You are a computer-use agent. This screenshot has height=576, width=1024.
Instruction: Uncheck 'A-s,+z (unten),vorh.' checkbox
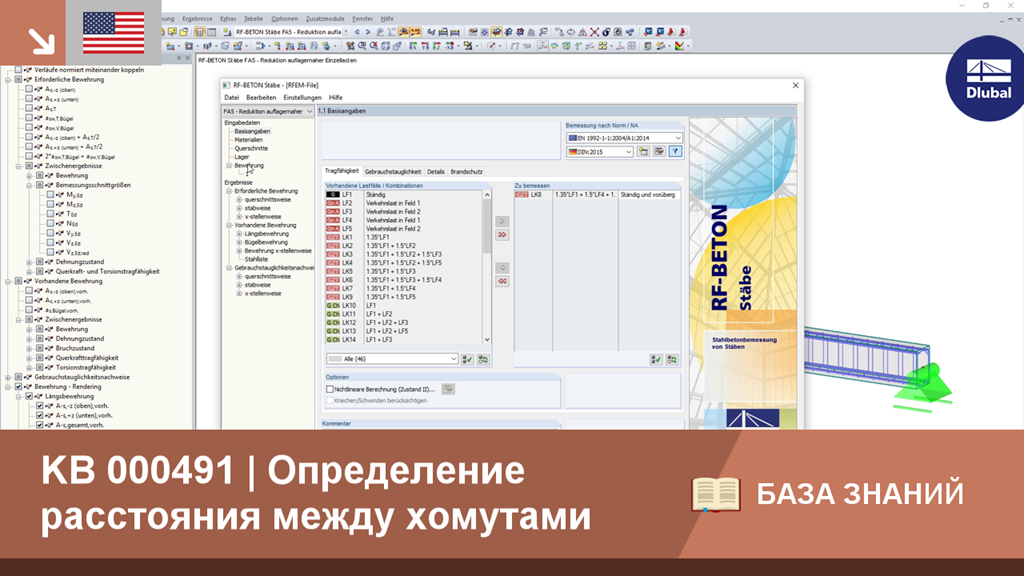pyautogui.click(x=40, y=415)
